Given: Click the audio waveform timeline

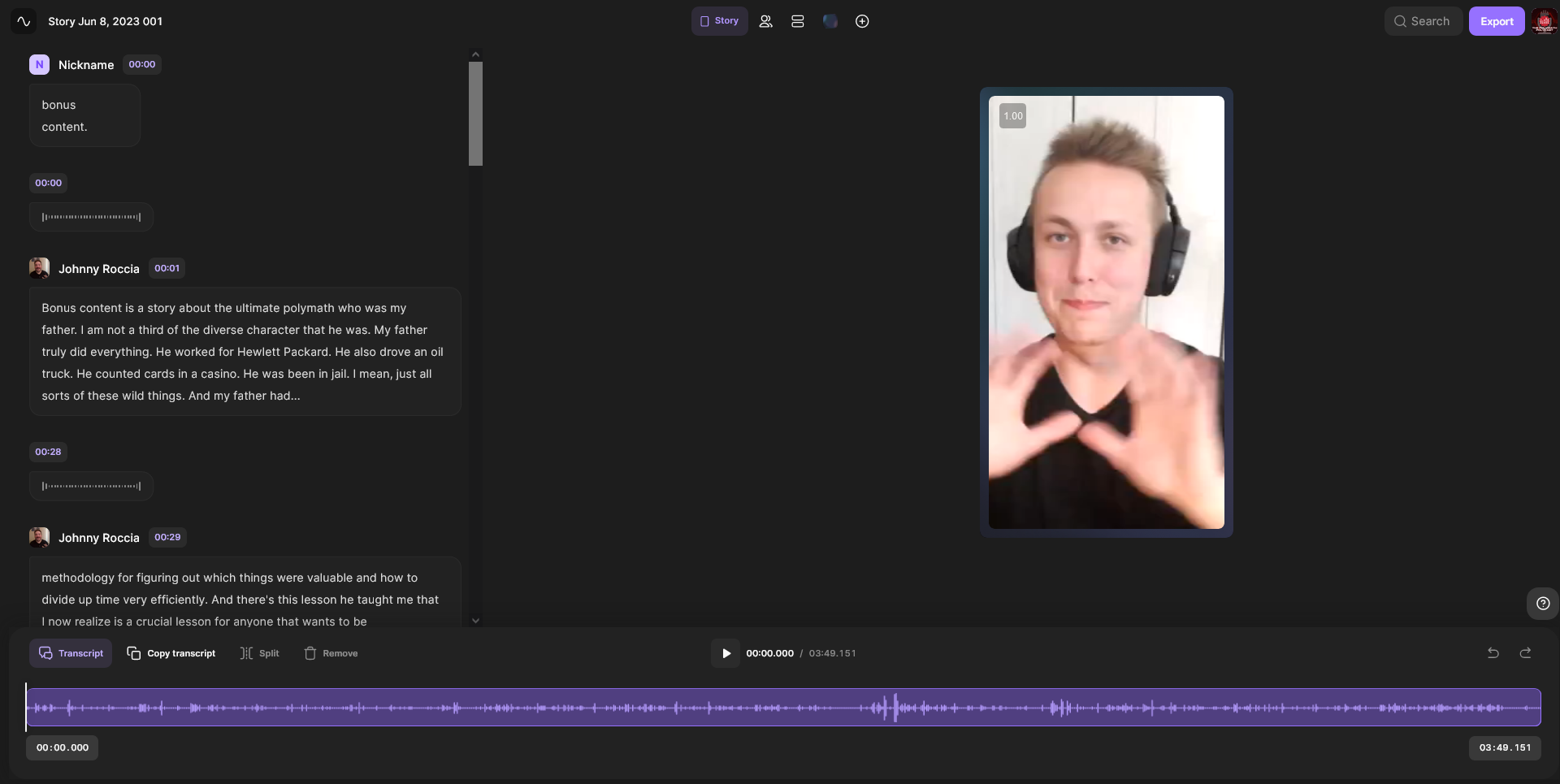Looking at the screenshot, I should click(783, 708).
